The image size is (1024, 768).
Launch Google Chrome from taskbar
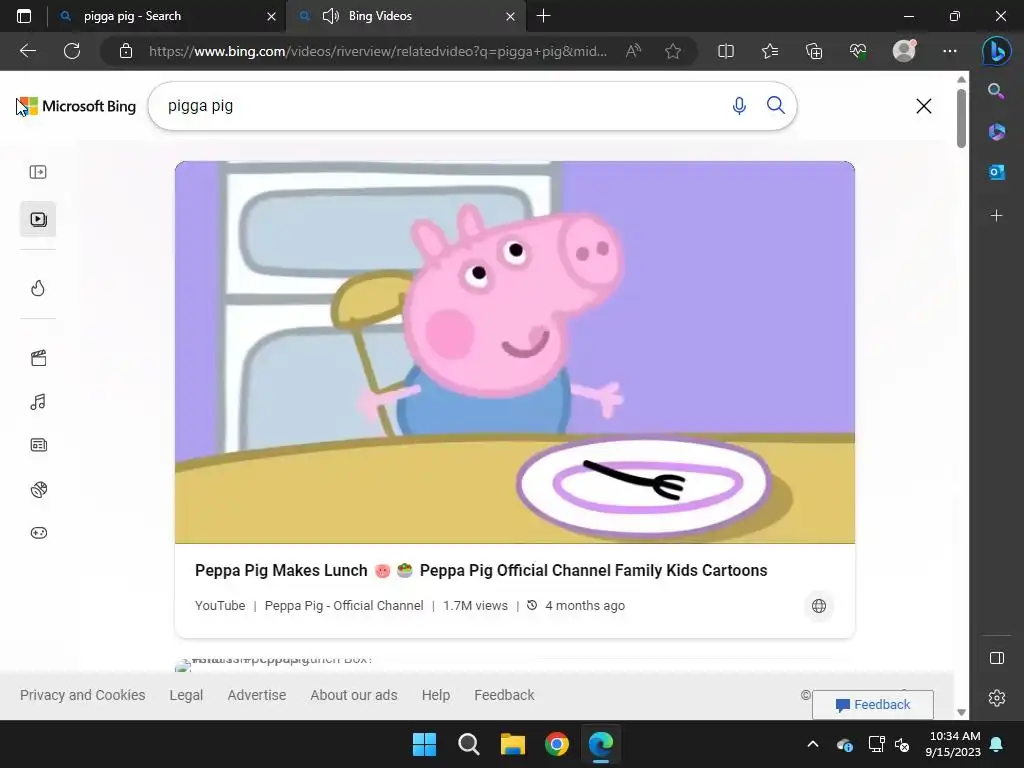(x=556, y=744)
